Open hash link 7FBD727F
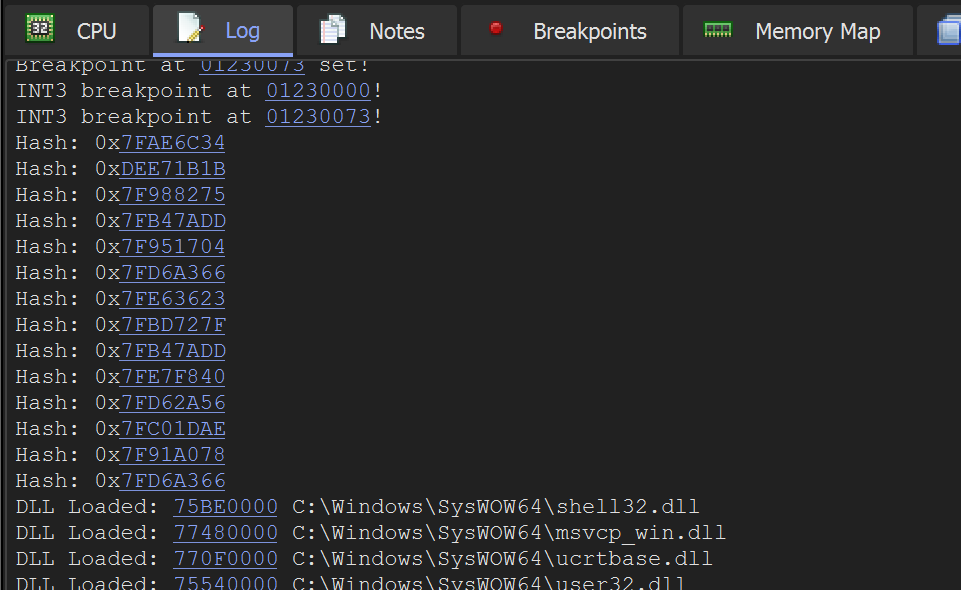The height and width of the screenshot is (590, 961). (173, 325)
